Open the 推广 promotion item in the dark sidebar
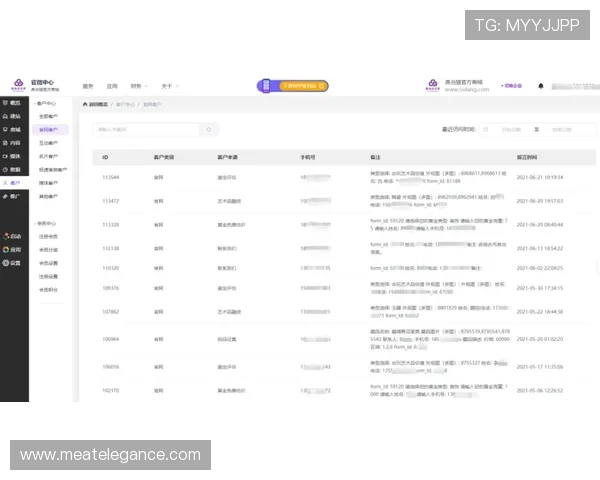 point(12,196)
